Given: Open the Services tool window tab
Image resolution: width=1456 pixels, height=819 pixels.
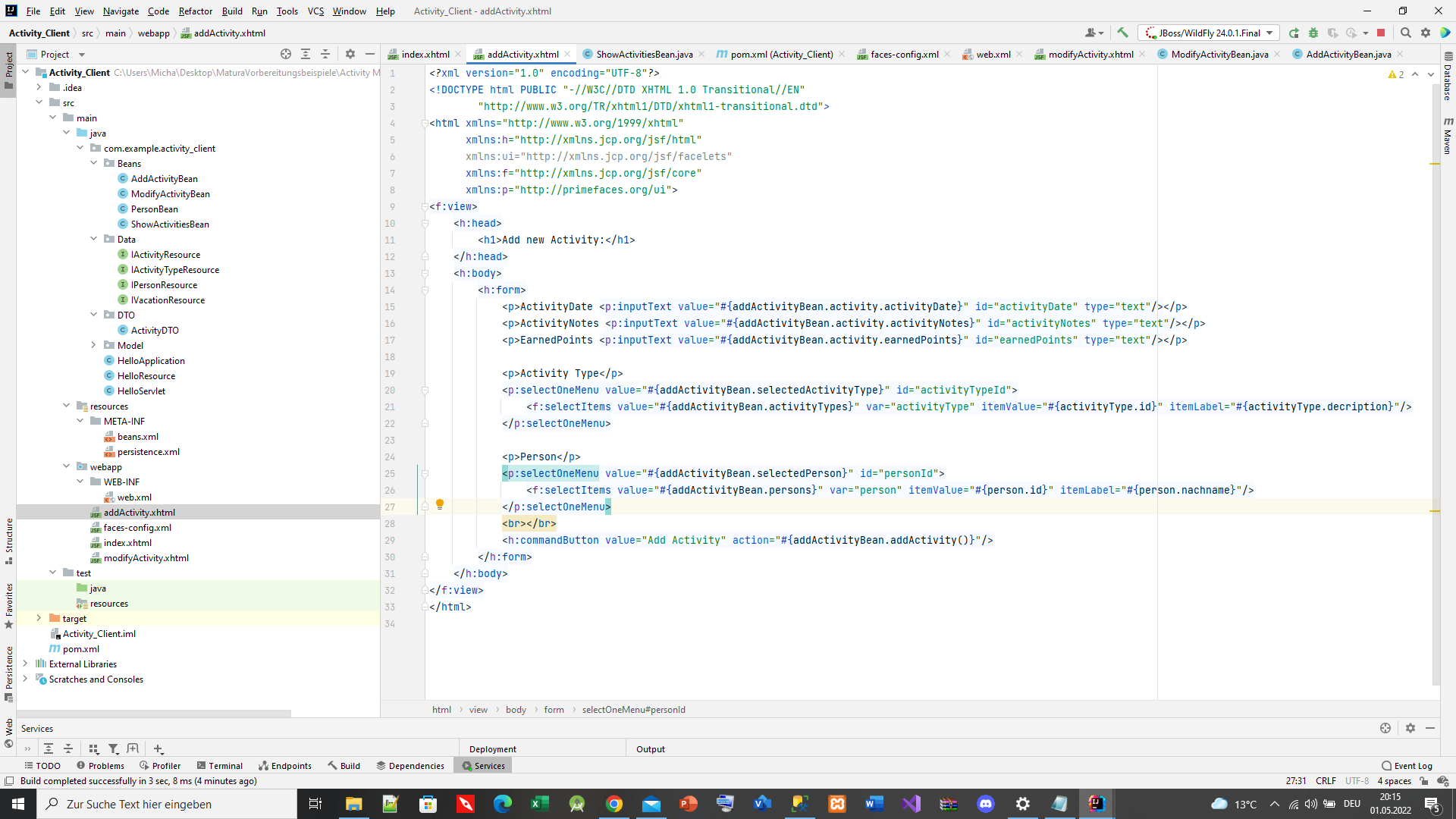Looking at the screenshot, I should [483, 766].
